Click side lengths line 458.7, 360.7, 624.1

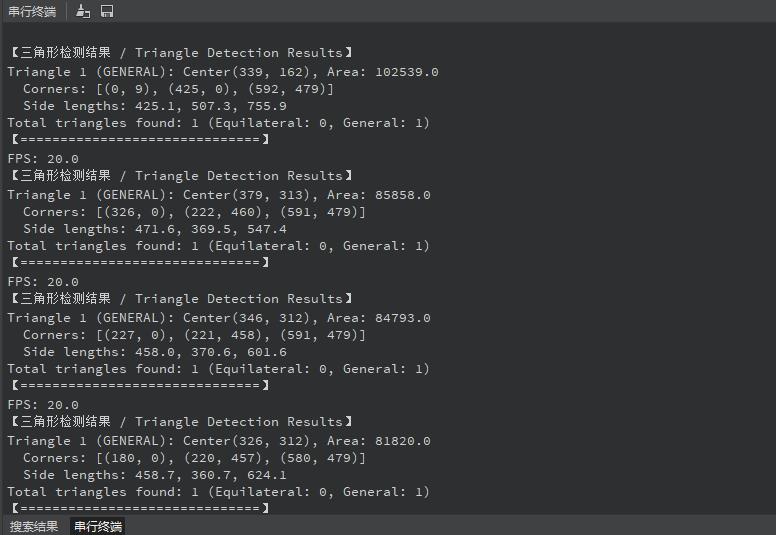click(155, 475)
